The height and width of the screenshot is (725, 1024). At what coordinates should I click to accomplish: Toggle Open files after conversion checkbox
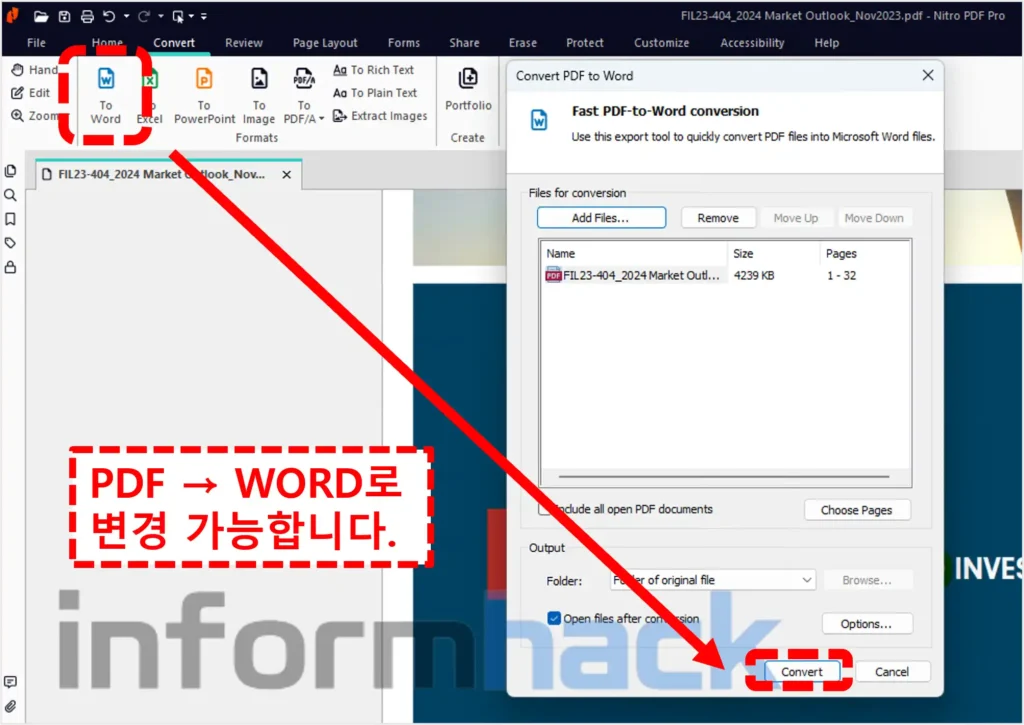555,619
